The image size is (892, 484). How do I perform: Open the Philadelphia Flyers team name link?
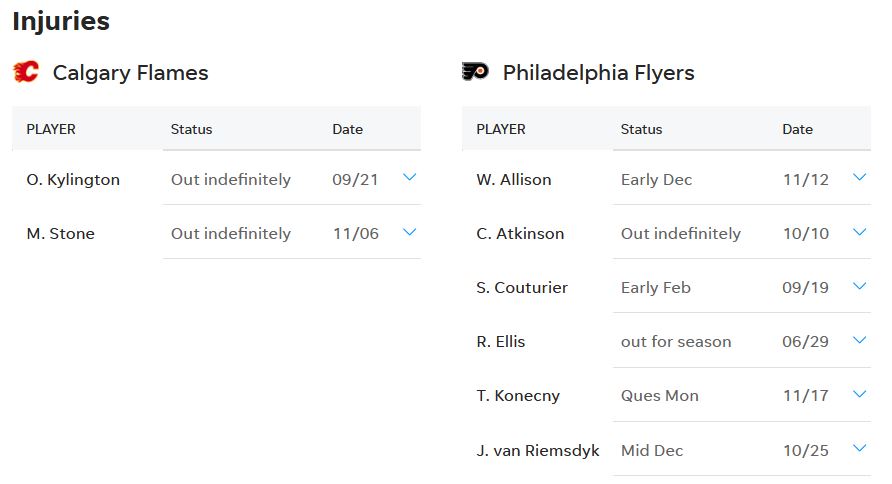coord(598,73)
